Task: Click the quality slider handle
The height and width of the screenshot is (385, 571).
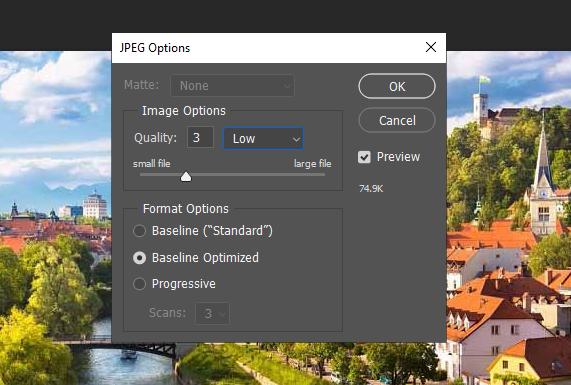Action: 186,176
